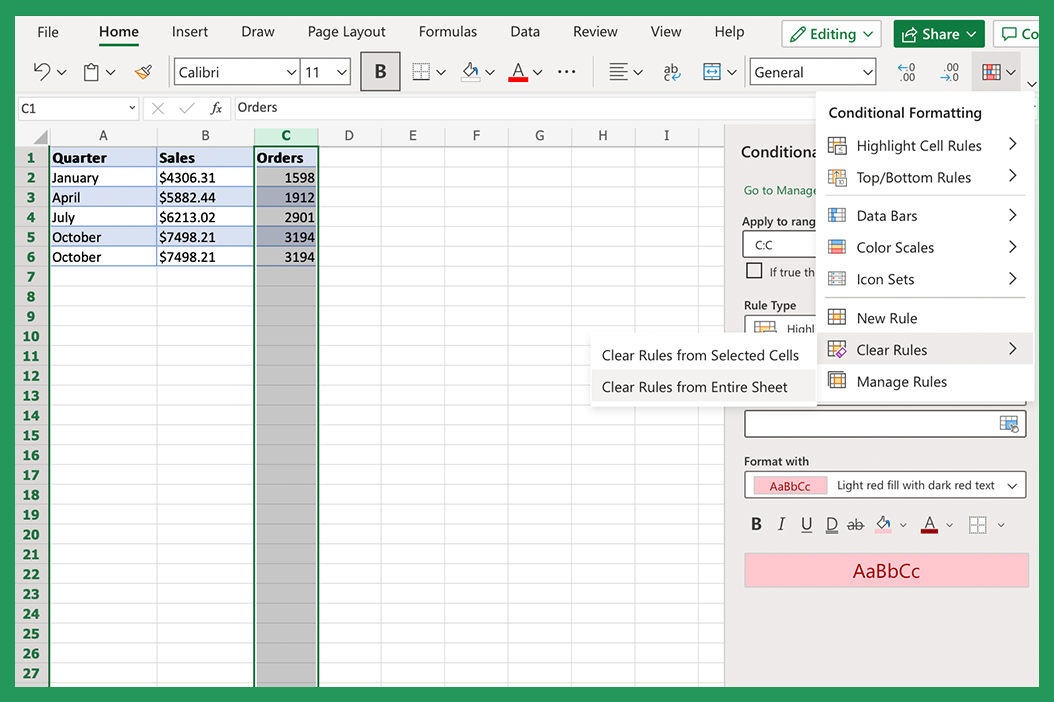The height and width of the screenshot is (702, 1054).
Task: Click the Format Painter brush icon
Action: coord(143,72)
